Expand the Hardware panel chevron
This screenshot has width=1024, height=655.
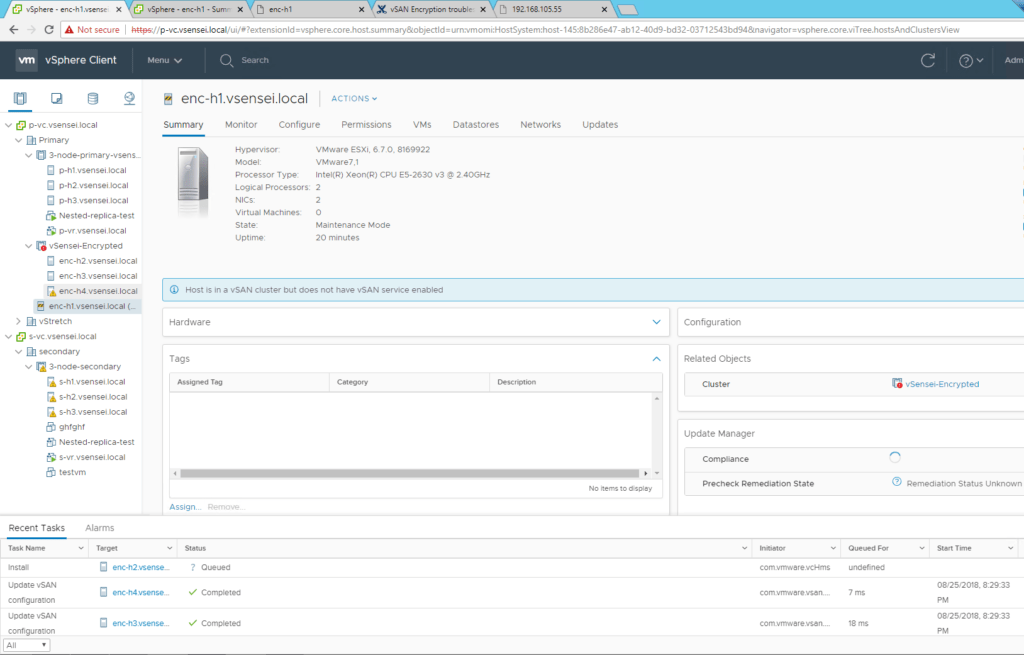tap(656, 322)
